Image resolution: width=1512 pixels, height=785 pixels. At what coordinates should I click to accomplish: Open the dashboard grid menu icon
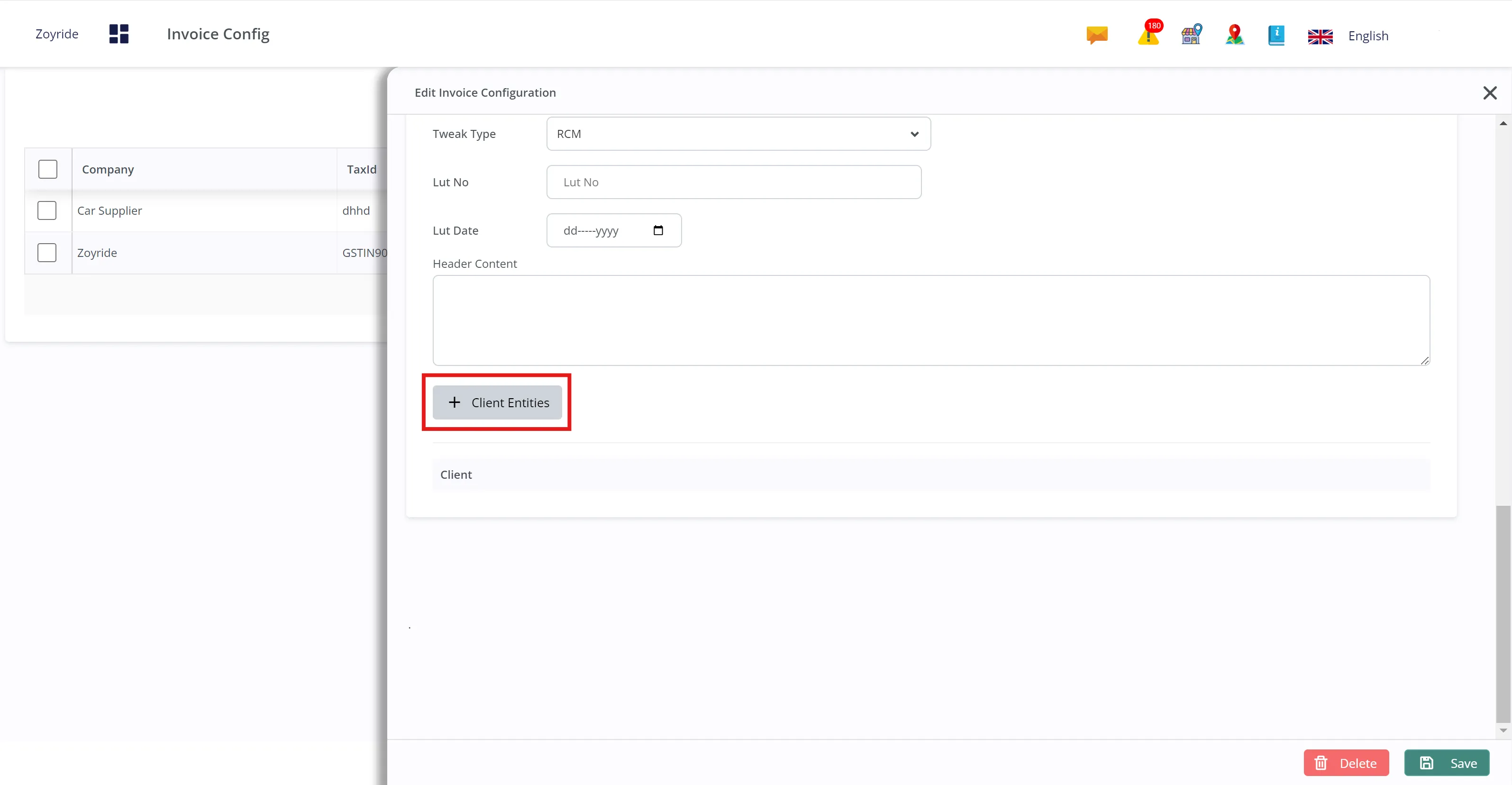pos(118,34)
